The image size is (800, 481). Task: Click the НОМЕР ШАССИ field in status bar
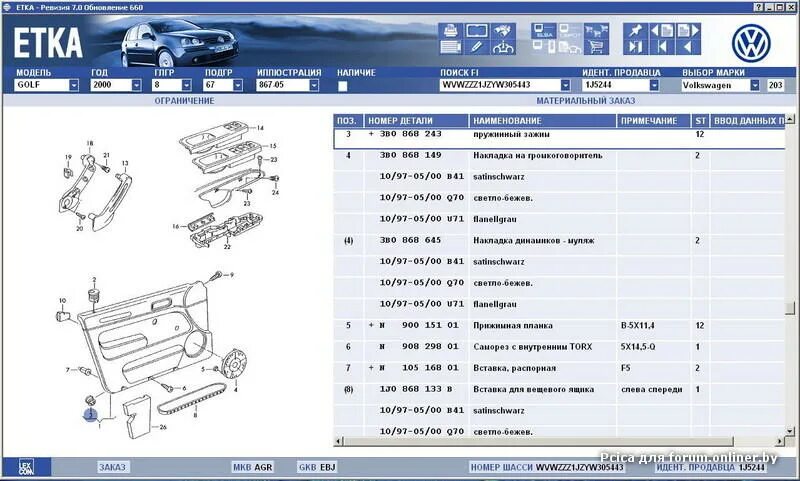(547, 467)
